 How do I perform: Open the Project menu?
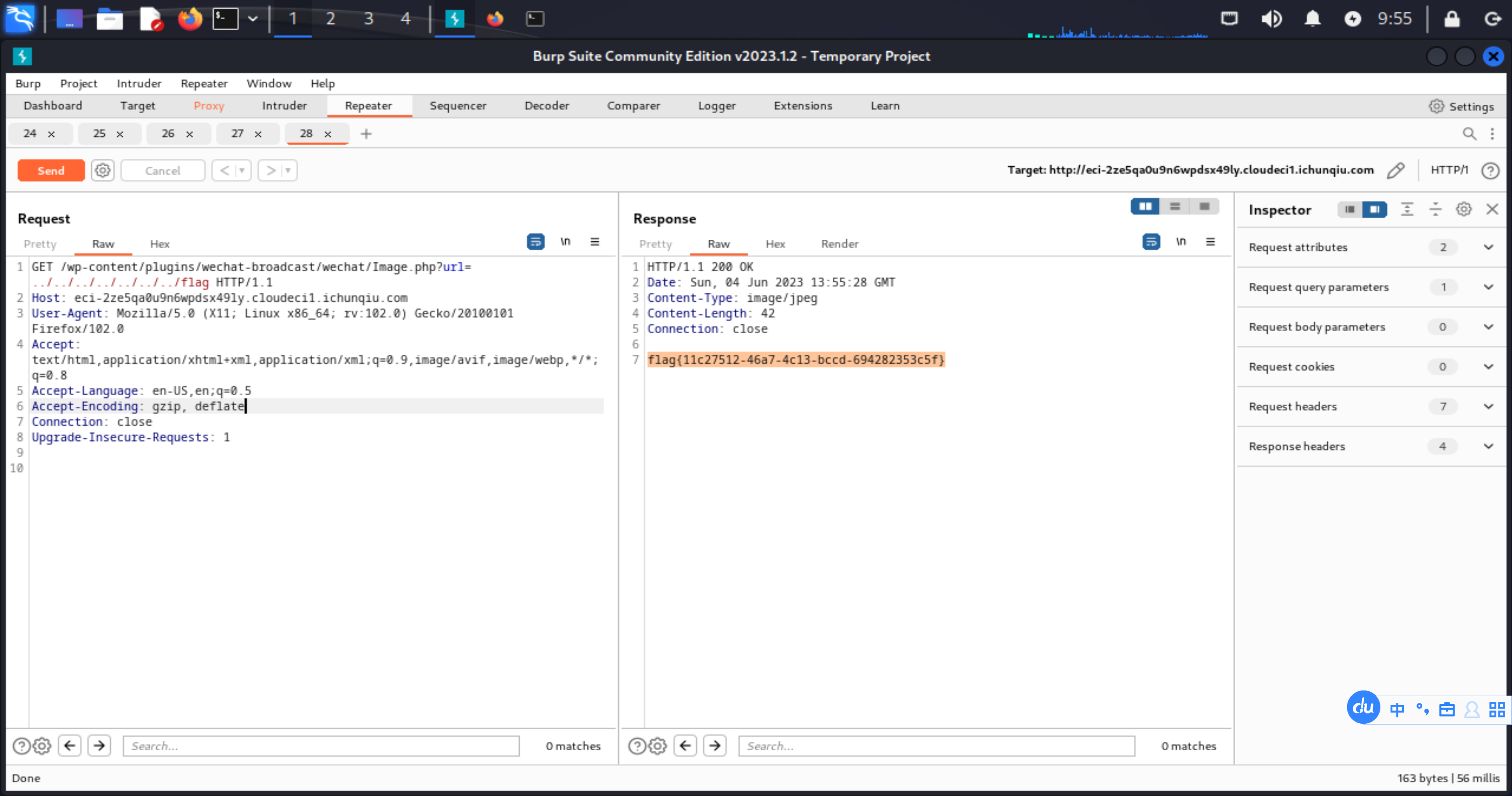pos(79,83)
